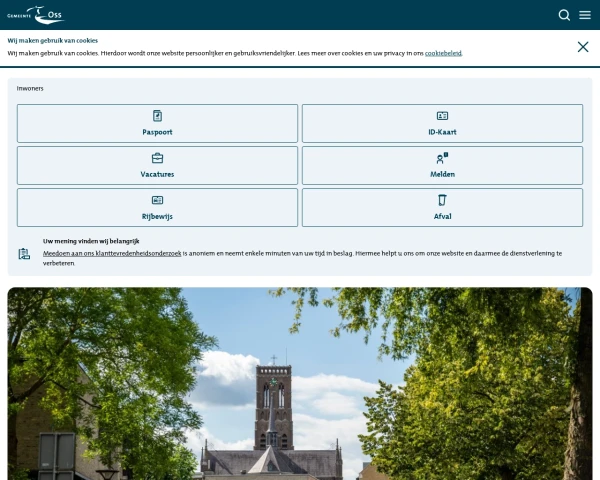This screenshot has height=480, width=600.
Task: Click the ID-Kaart icon
Action: point(442,116)
